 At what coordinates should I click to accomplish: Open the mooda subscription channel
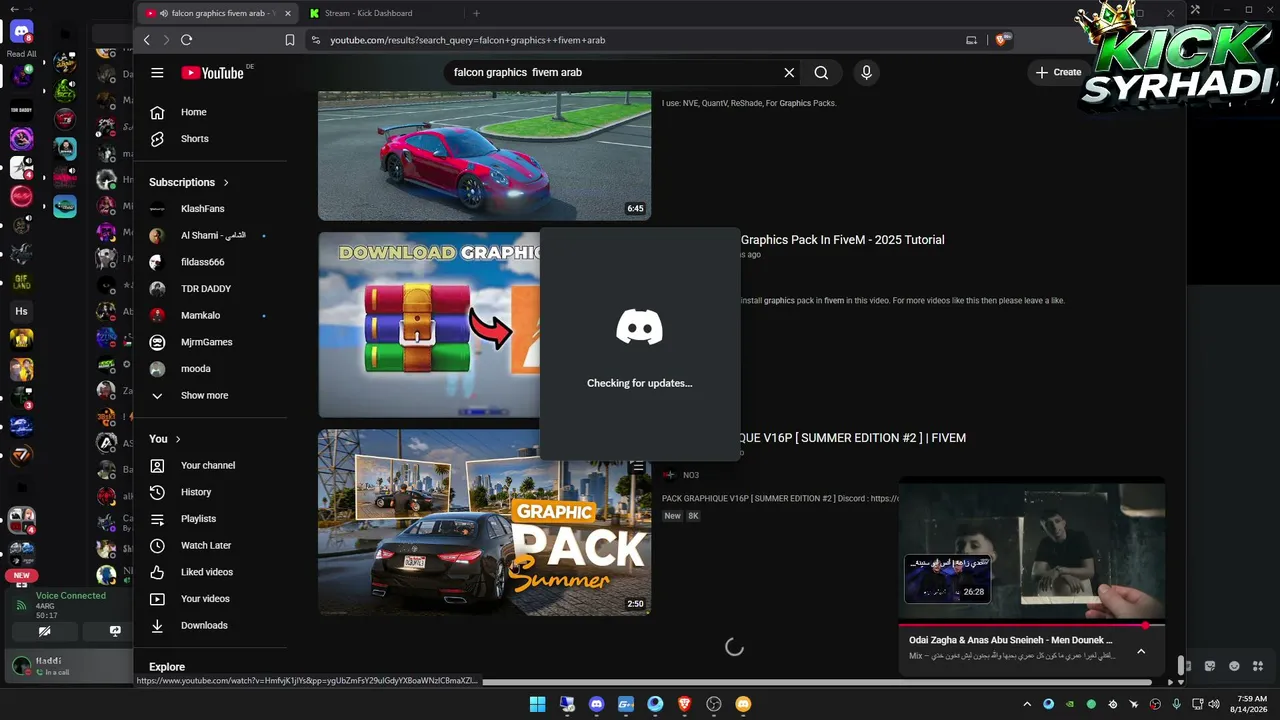(x=195, y=369)
